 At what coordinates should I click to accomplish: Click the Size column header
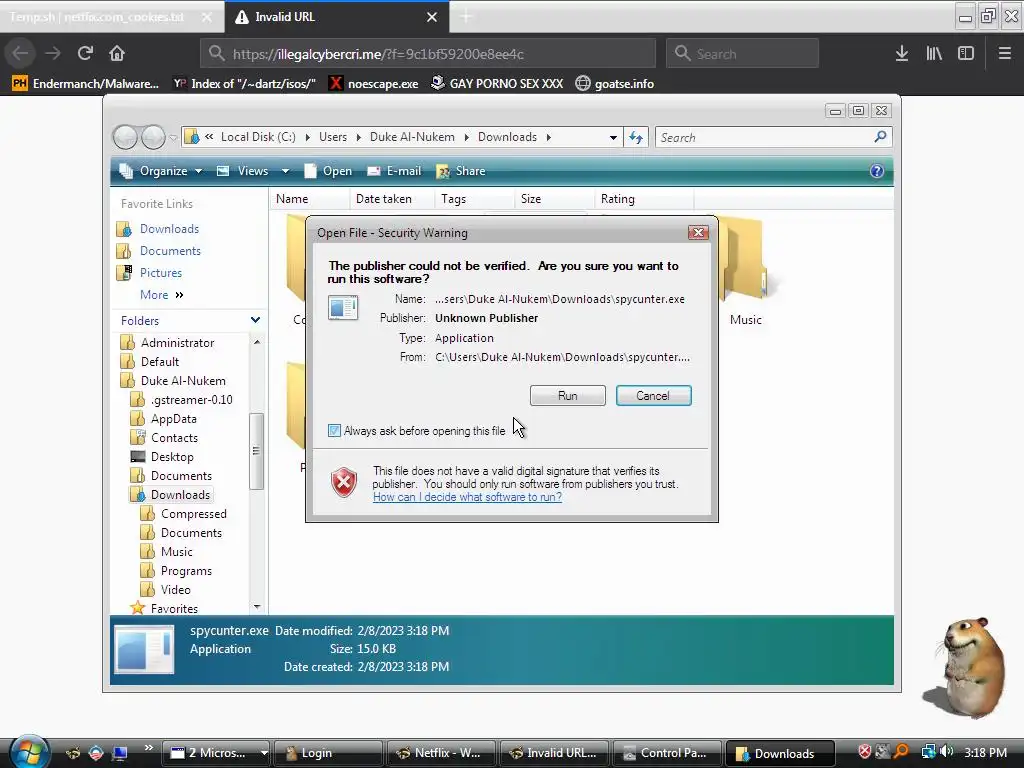pyautogui.click(x=554, y=199)
